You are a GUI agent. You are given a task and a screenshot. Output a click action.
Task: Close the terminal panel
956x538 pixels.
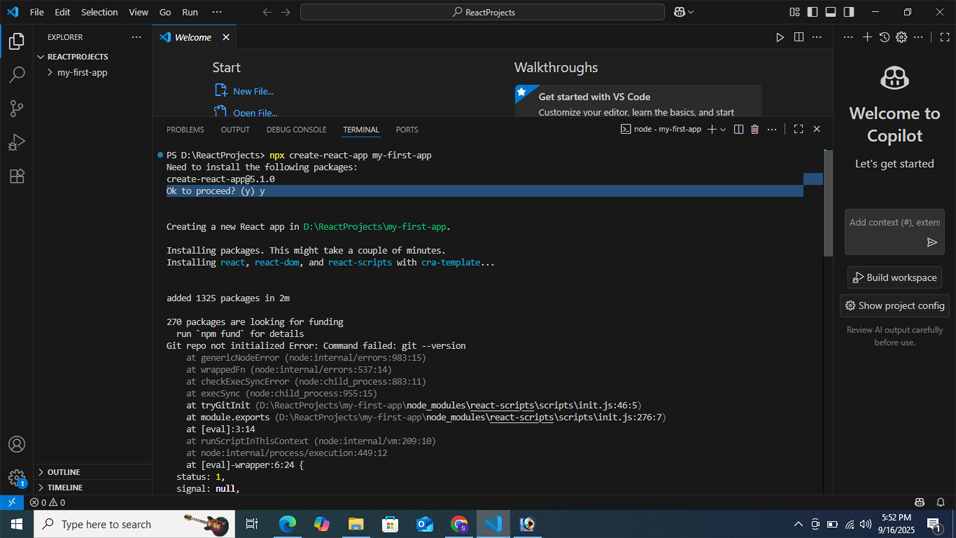click(x=816, y=129)
